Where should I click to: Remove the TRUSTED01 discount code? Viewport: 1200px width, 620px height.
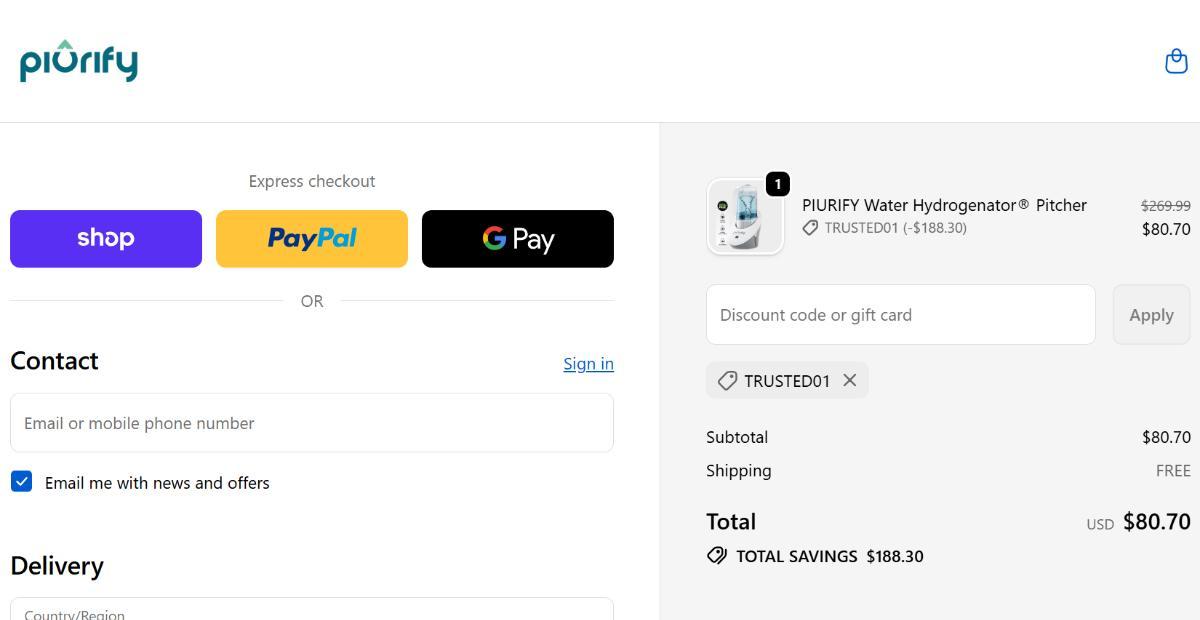(850, 380)
